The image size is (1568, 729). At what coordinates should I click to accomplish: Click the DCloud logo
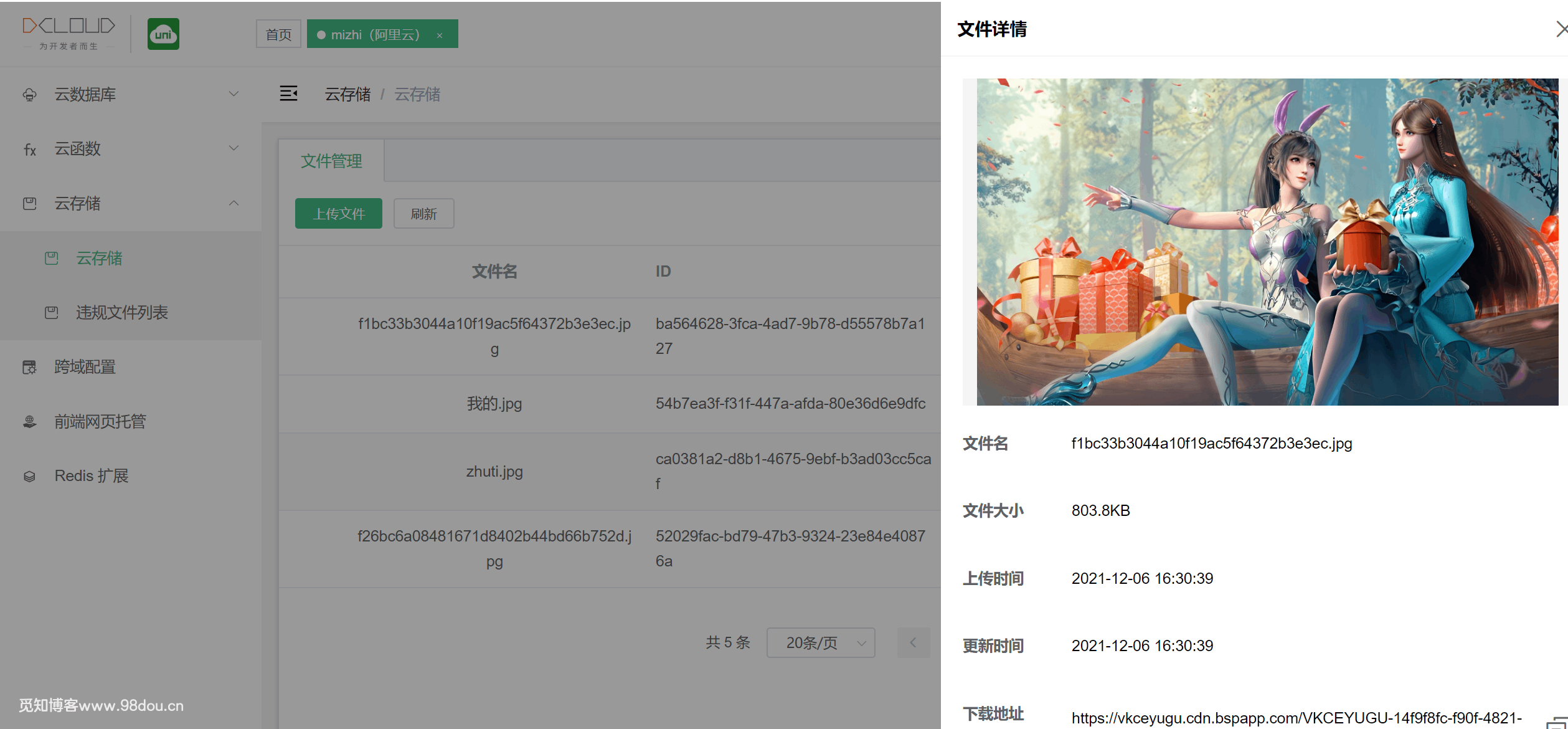click(x=68, y=34)
